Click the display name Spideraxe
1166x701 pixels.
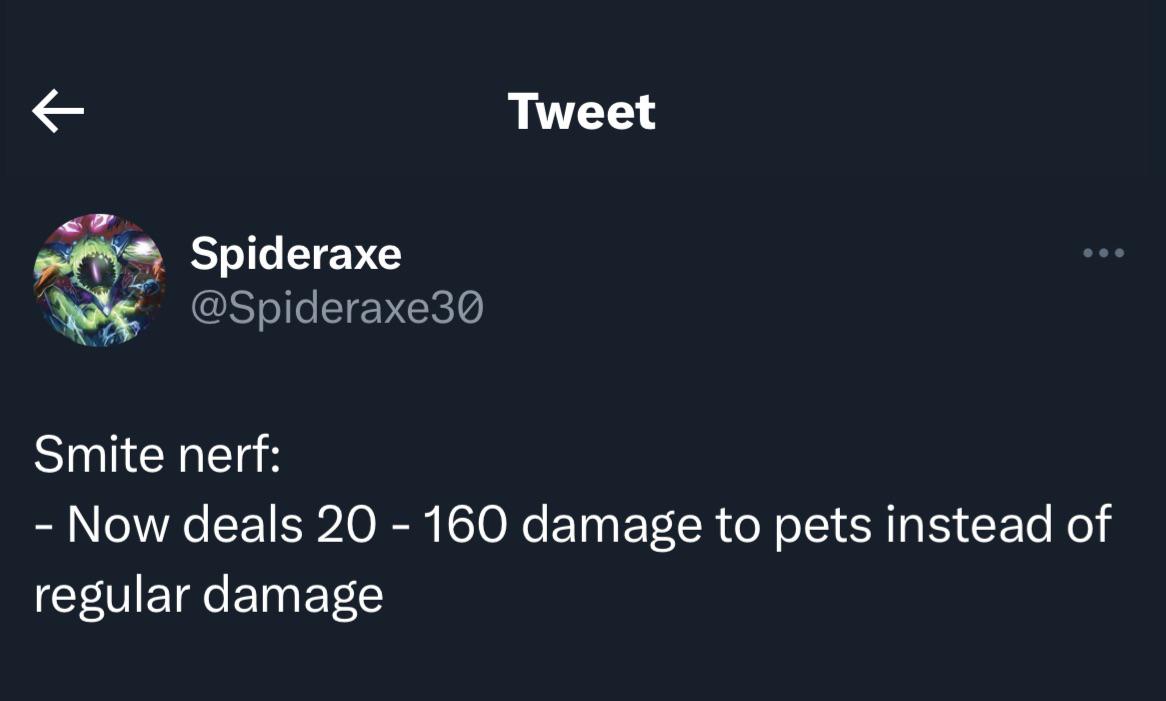(x=296, y=253)
